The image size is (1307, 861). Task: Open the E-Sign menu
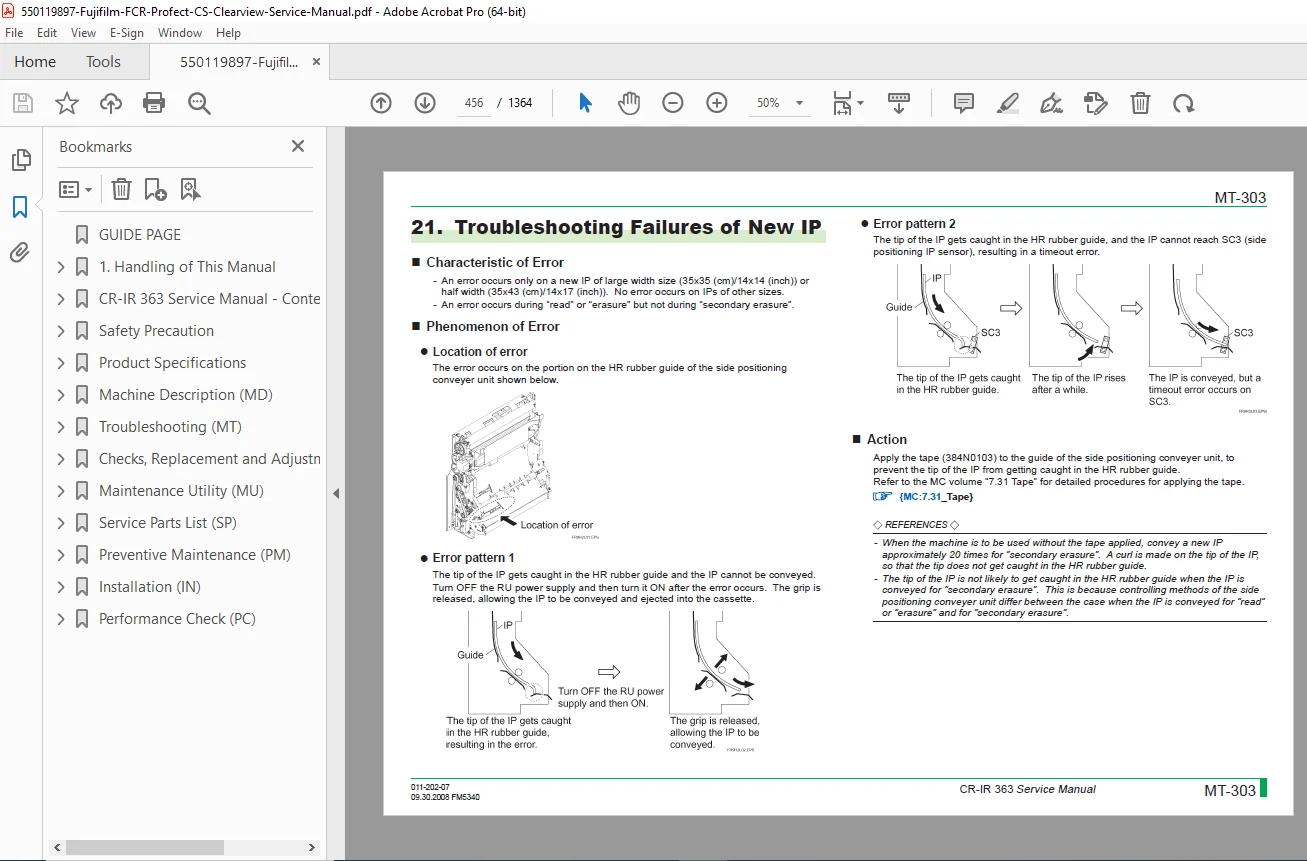[x=127, y=33]
